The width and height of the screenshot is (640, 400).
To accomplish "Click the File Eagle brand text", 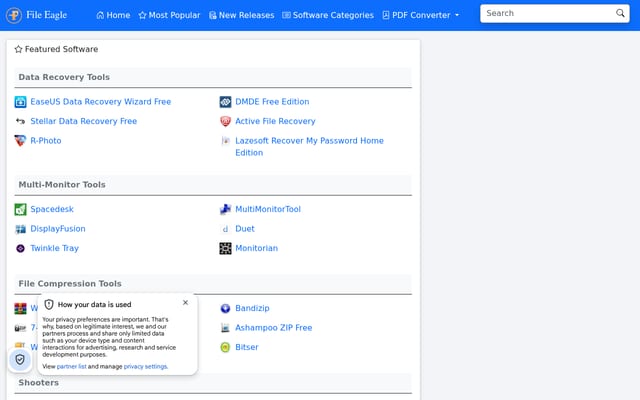I will pos(47,15).
